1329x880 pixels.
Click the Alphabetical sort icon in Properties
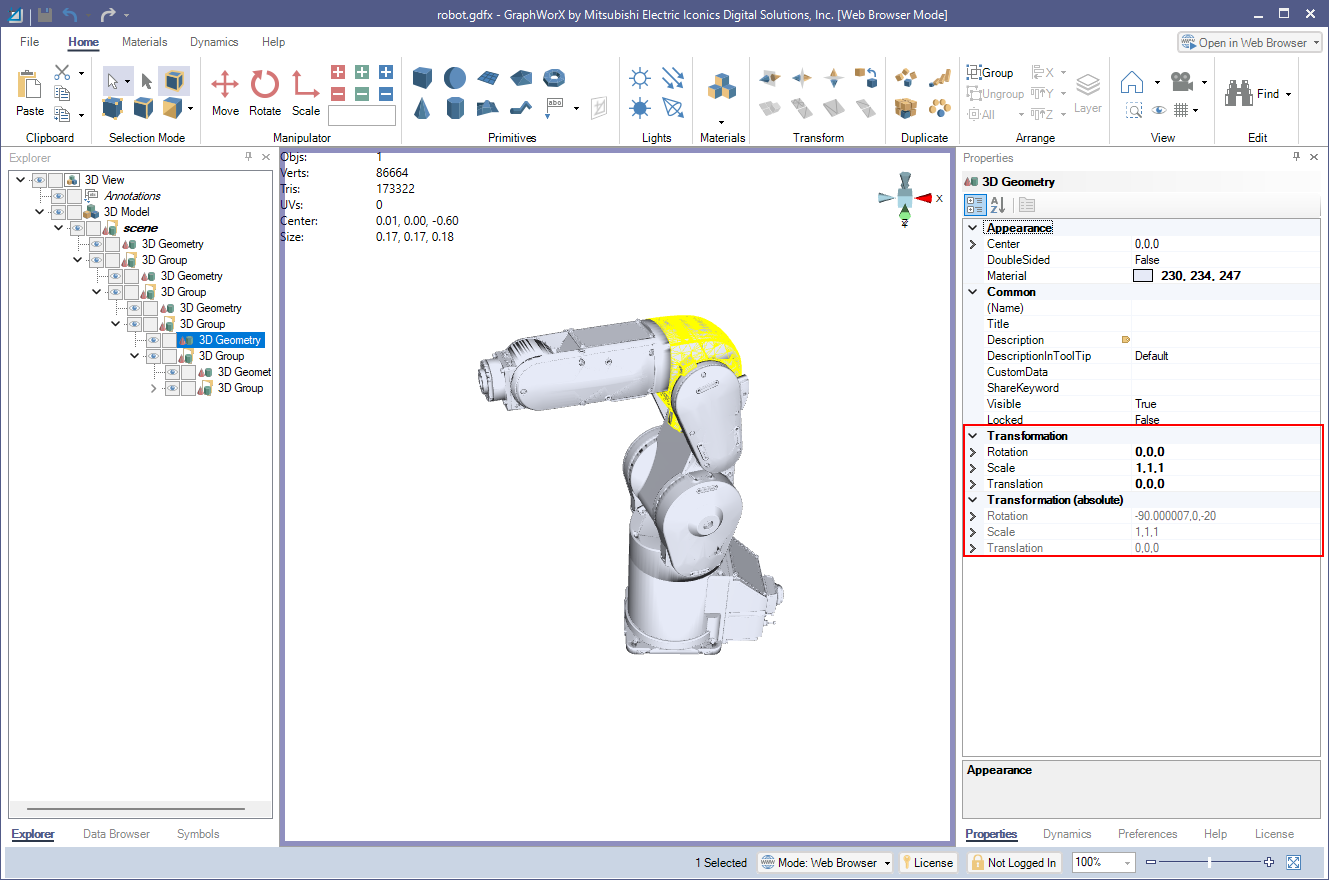(997, 205)
